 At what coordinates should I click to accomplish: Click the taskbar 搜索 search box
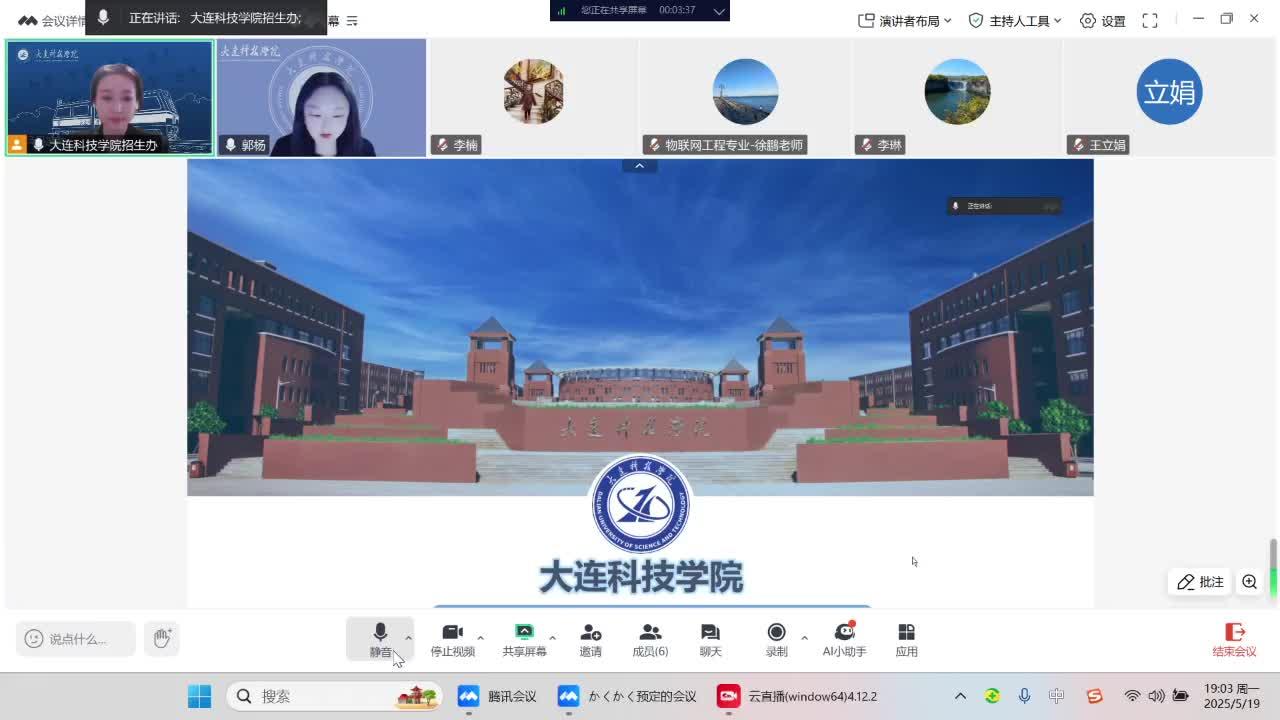335,696
